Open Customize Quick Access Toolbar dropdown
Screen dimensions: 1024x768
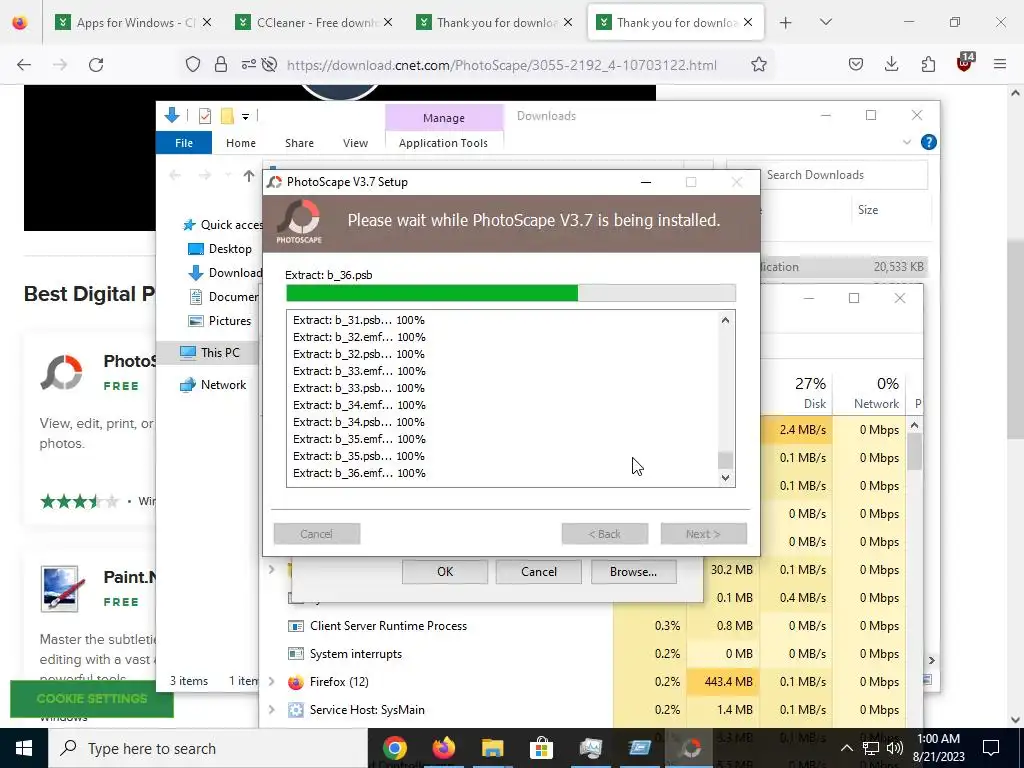coord(246,117)
